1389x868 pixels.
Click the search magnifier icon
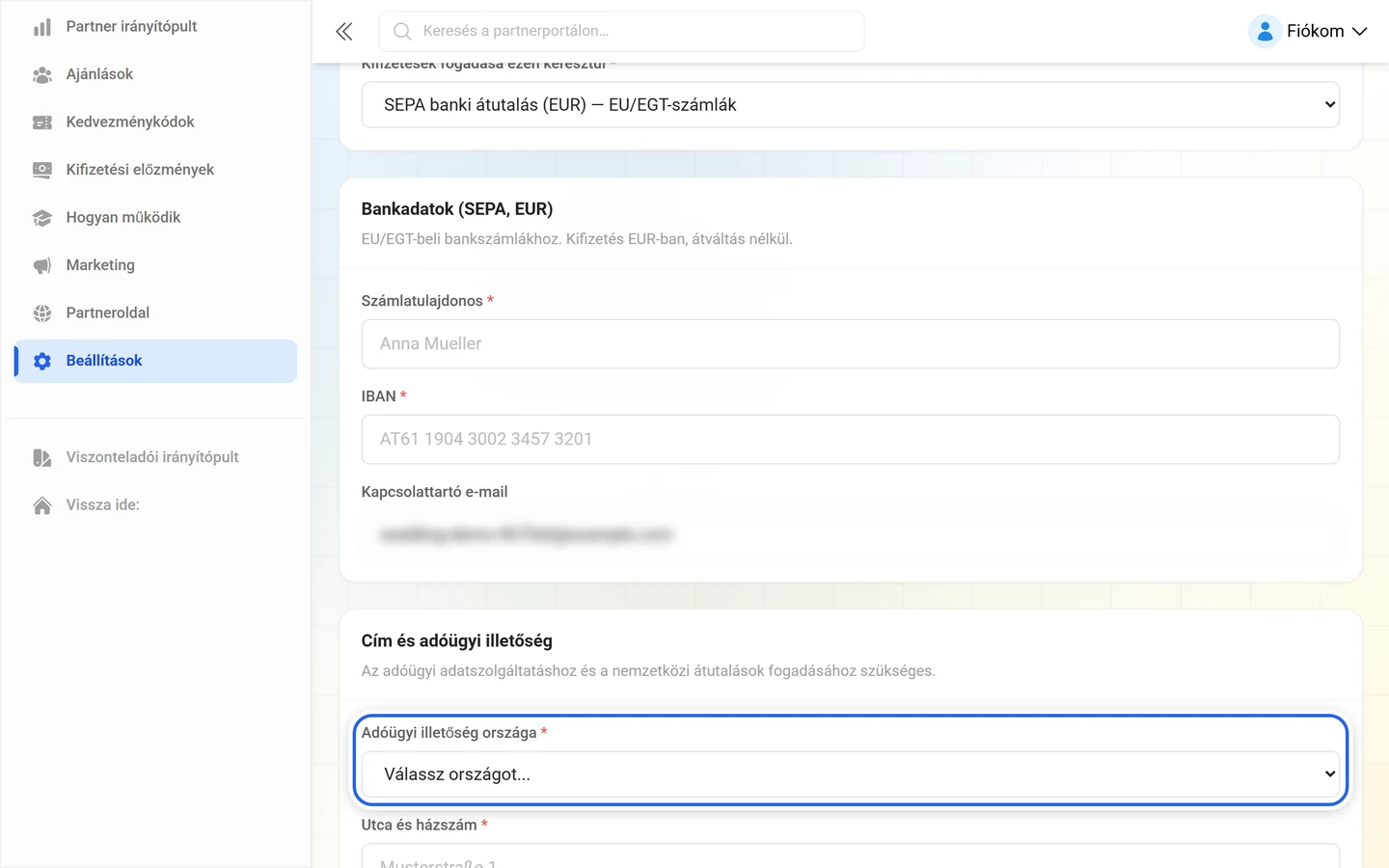(x=402, y=32)
